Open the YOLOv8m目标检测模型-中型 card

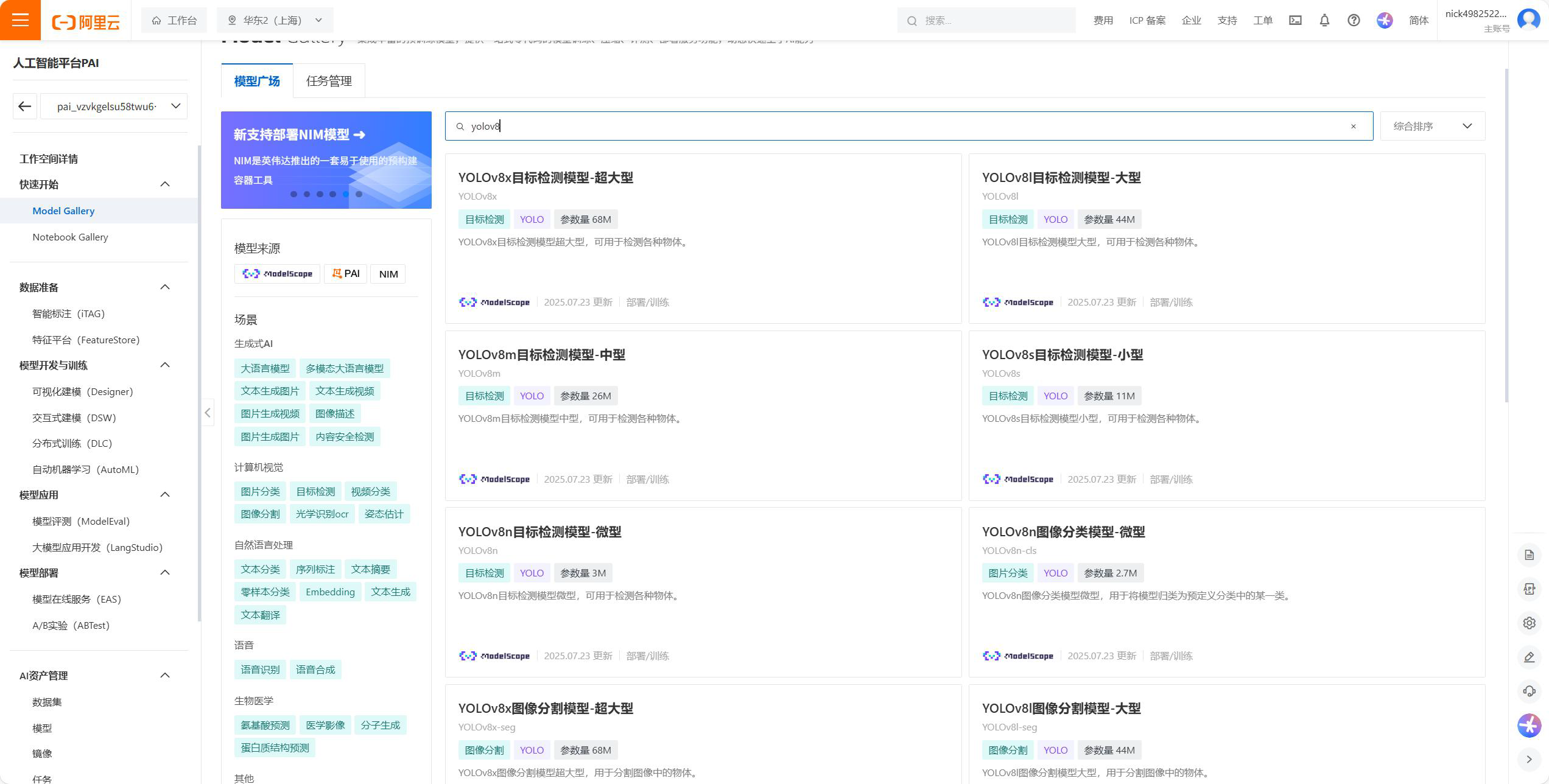(x=703, y=416)
